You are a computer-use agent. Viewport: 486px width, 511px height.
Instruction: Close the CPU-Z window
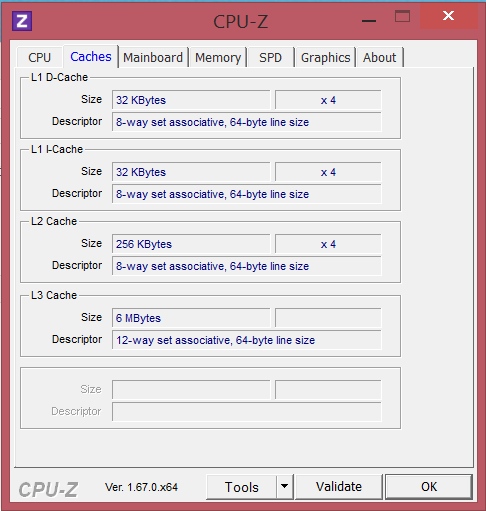coord(449,16)
